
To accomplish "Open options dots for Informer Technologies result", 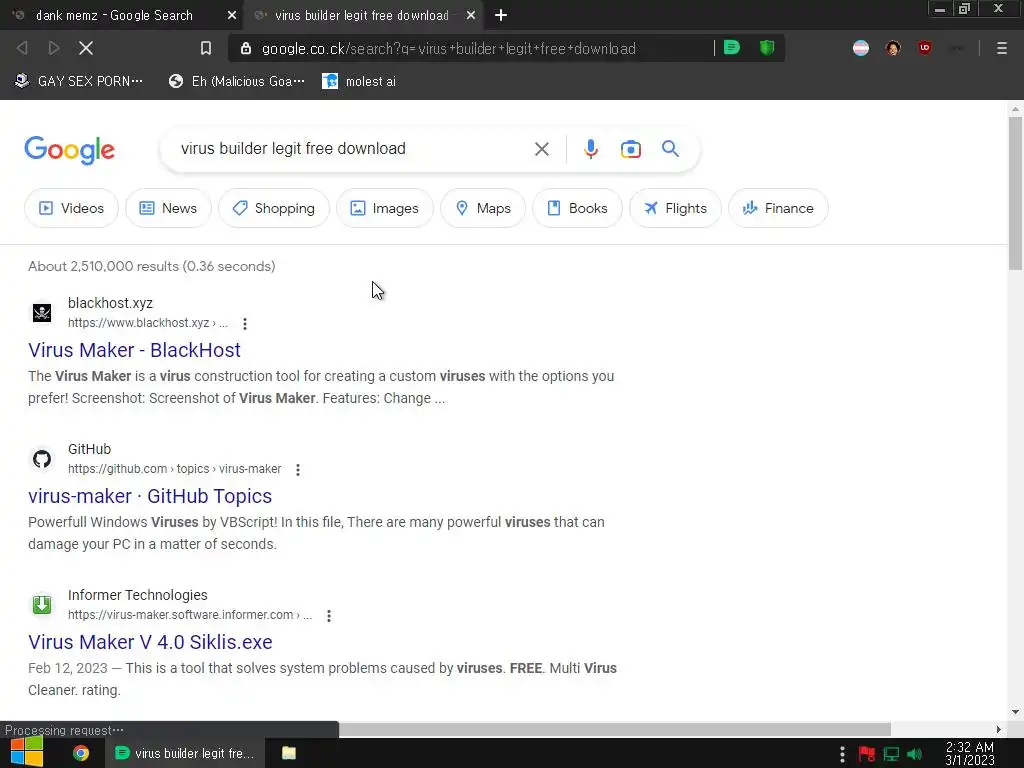I will [329, 616].
